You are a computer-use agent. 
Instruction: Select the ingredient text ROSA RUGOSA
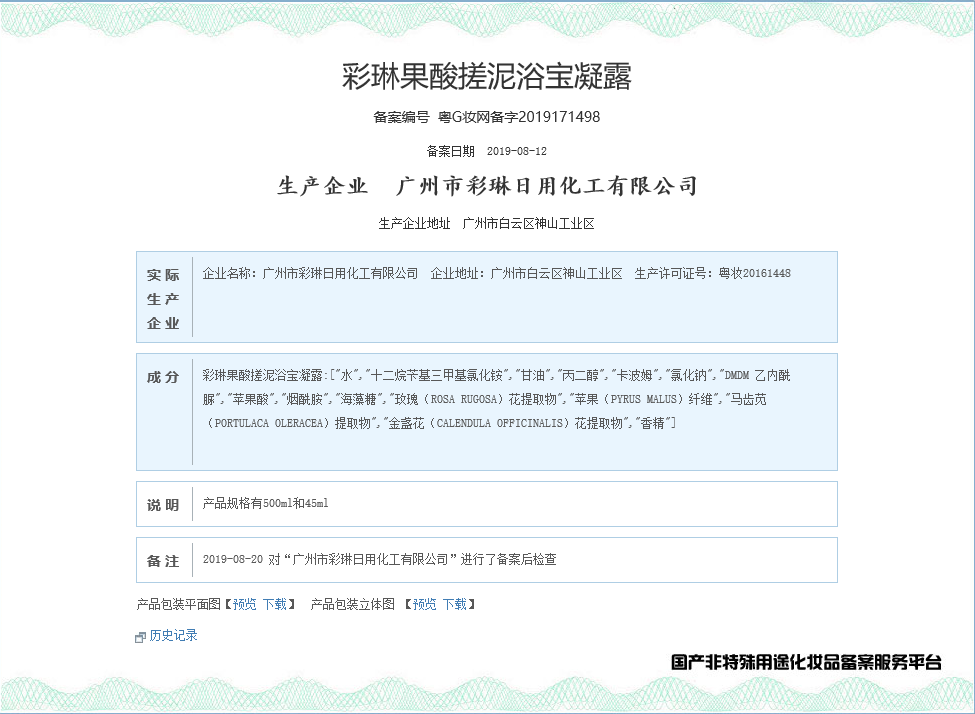463,399
